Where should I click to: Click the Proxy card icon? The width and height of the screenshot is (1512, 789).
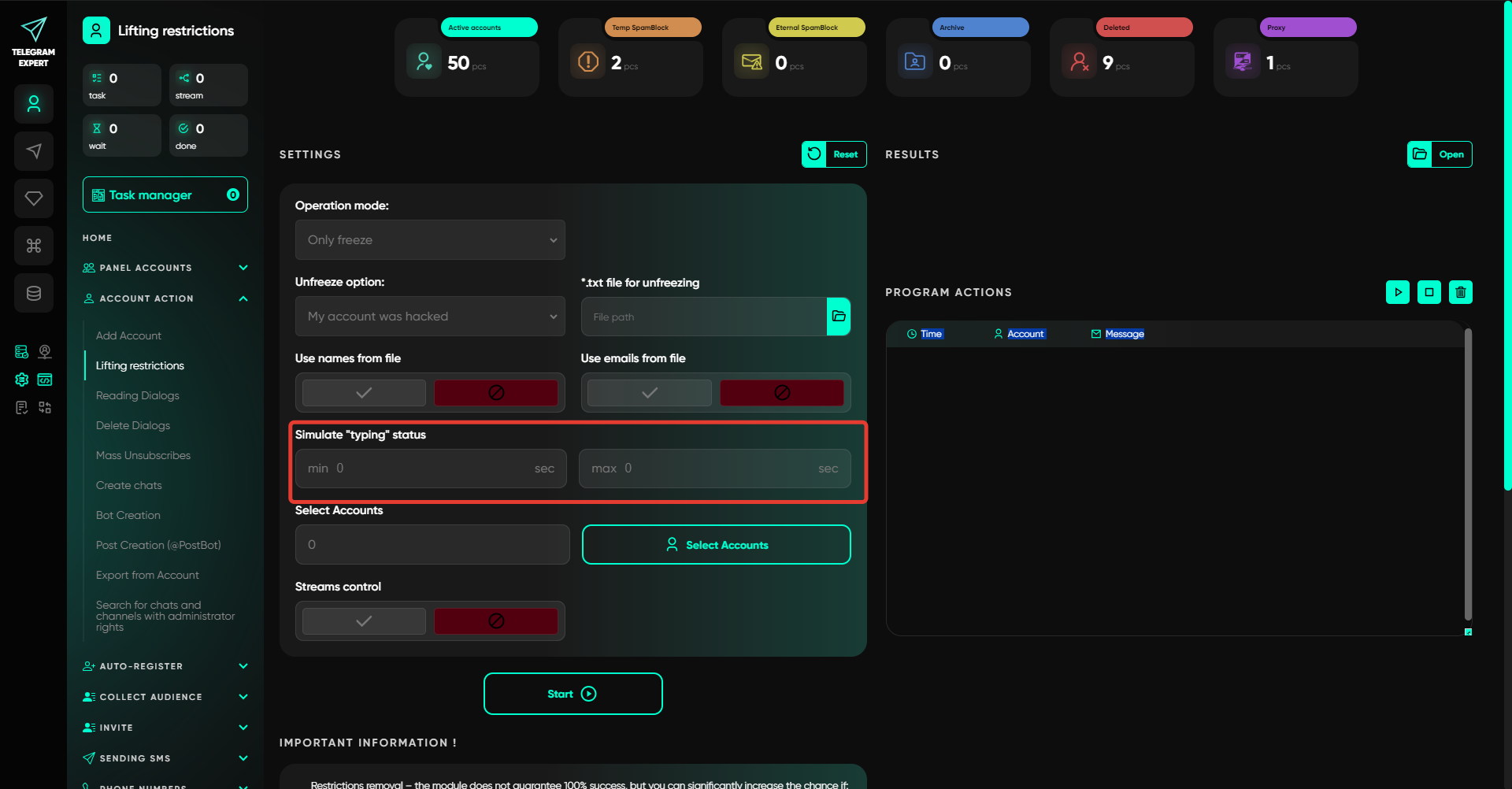pyautogui.click(x=1243, y=61)
